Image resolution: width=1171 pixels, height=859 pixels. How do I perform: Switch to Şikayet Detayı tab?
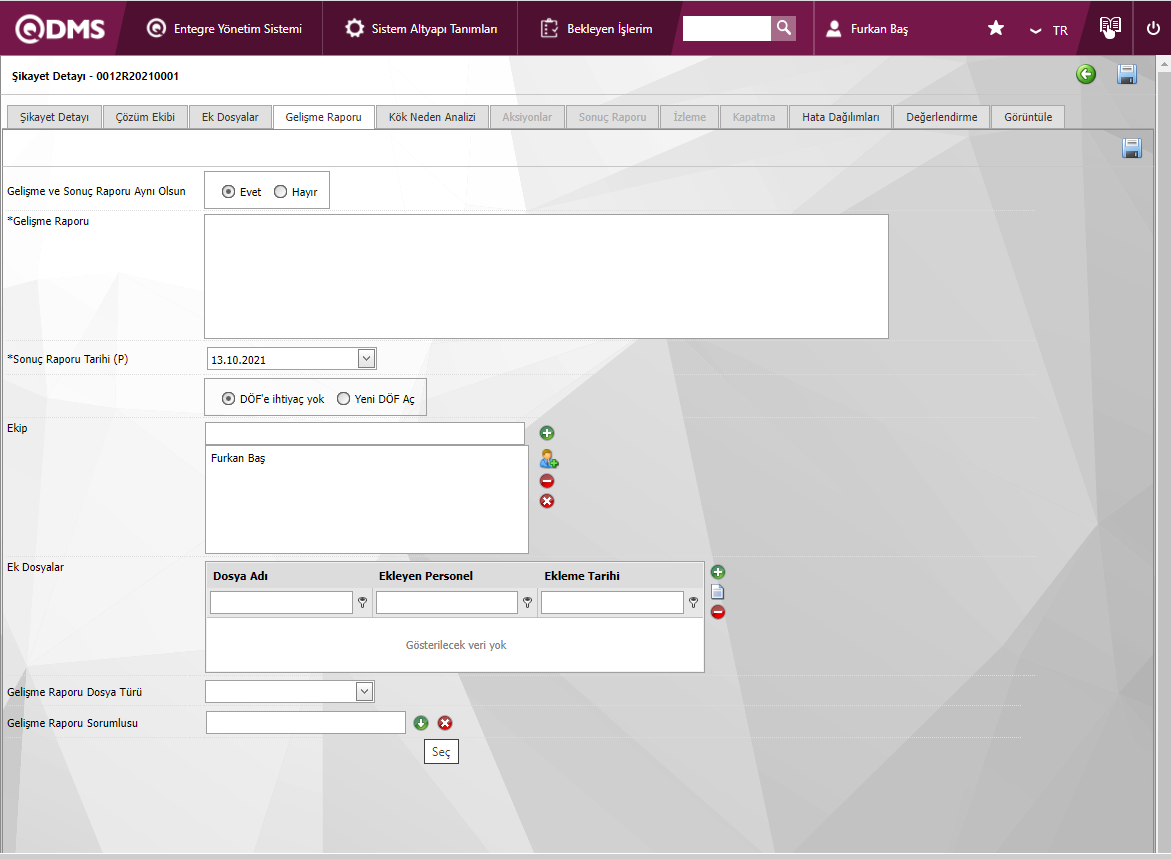[54, 117]
